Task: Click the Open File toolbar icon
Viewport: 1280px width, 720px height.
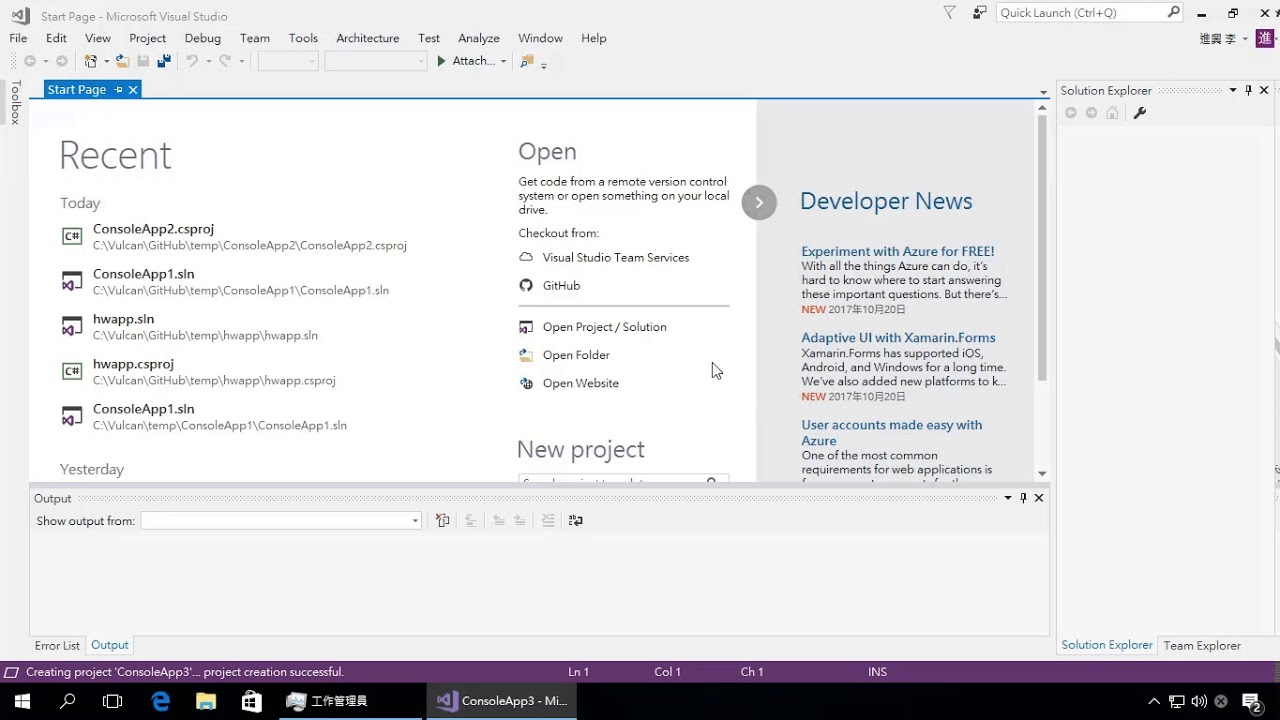Action: 122,61
